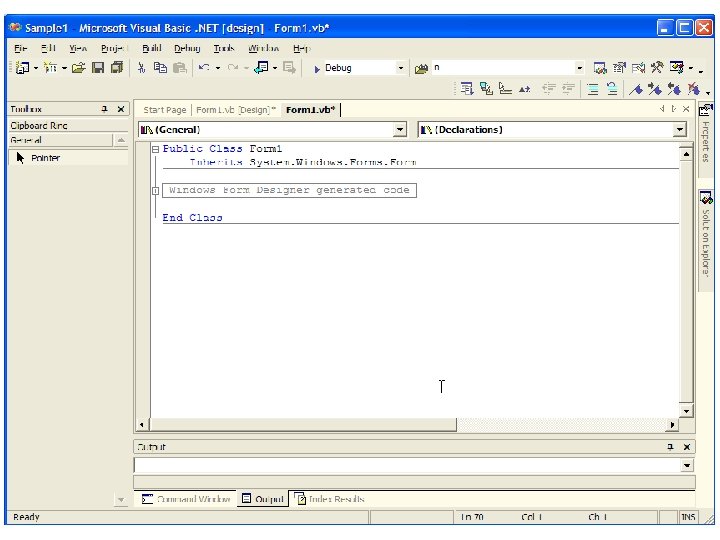Click the Add New Item icon
Image resolution: width=720 pixels, height=540 pixels.
click(50, 68)
